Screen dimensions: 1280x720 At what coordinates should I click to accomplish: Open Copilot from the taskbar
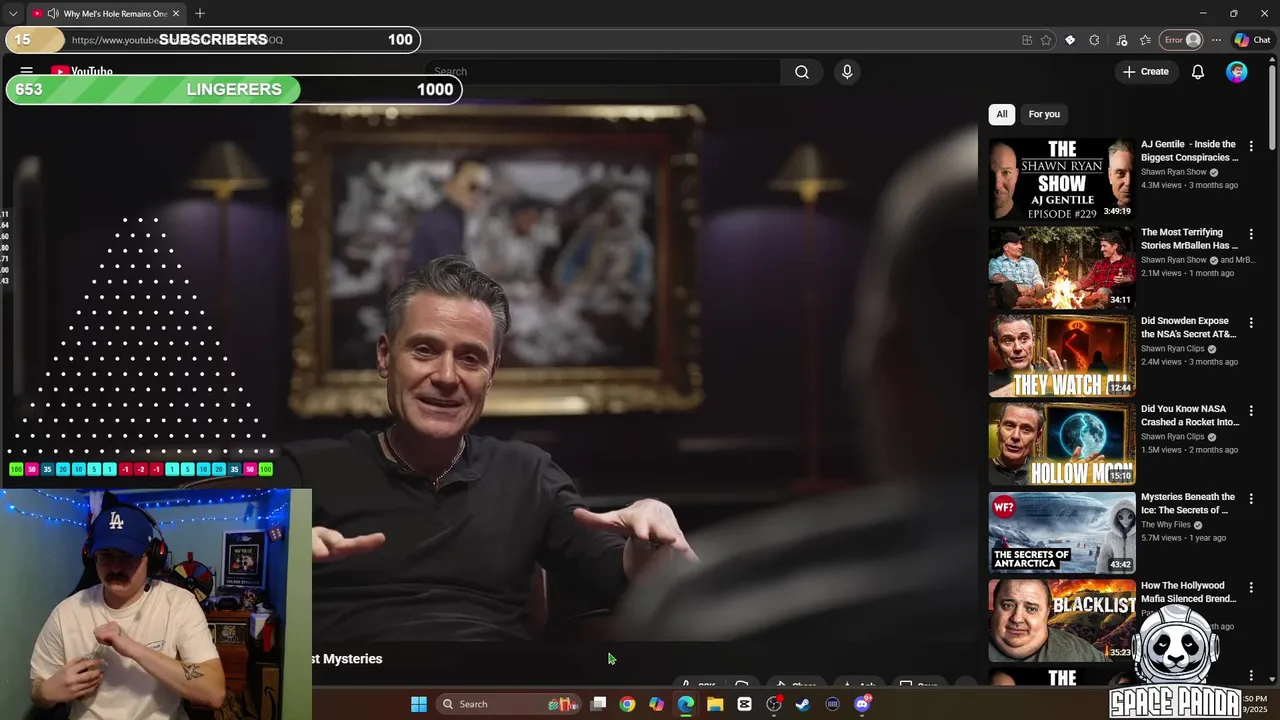[656, 704]
